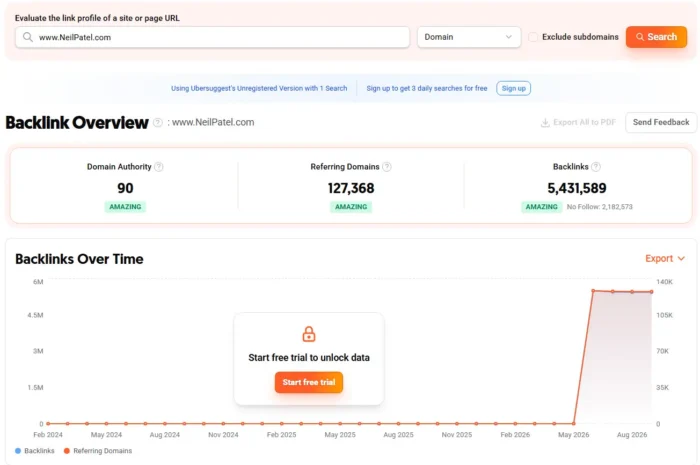Click the Domain Authority value 90
Viewport: 700px width, 465px height.
[125, 188]
